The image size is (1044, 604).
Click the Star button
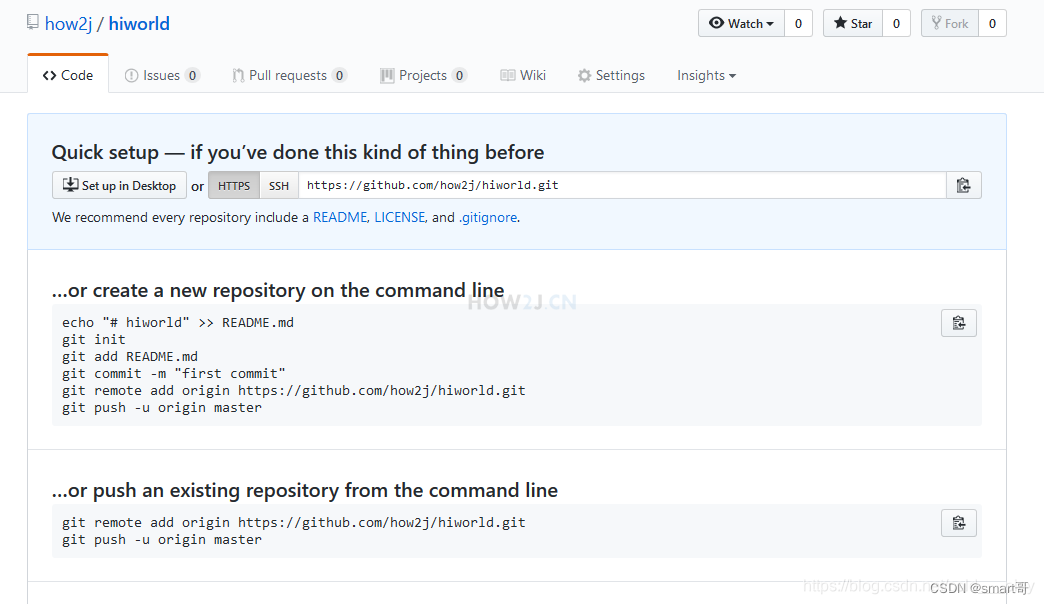click(x=853, y=23)
